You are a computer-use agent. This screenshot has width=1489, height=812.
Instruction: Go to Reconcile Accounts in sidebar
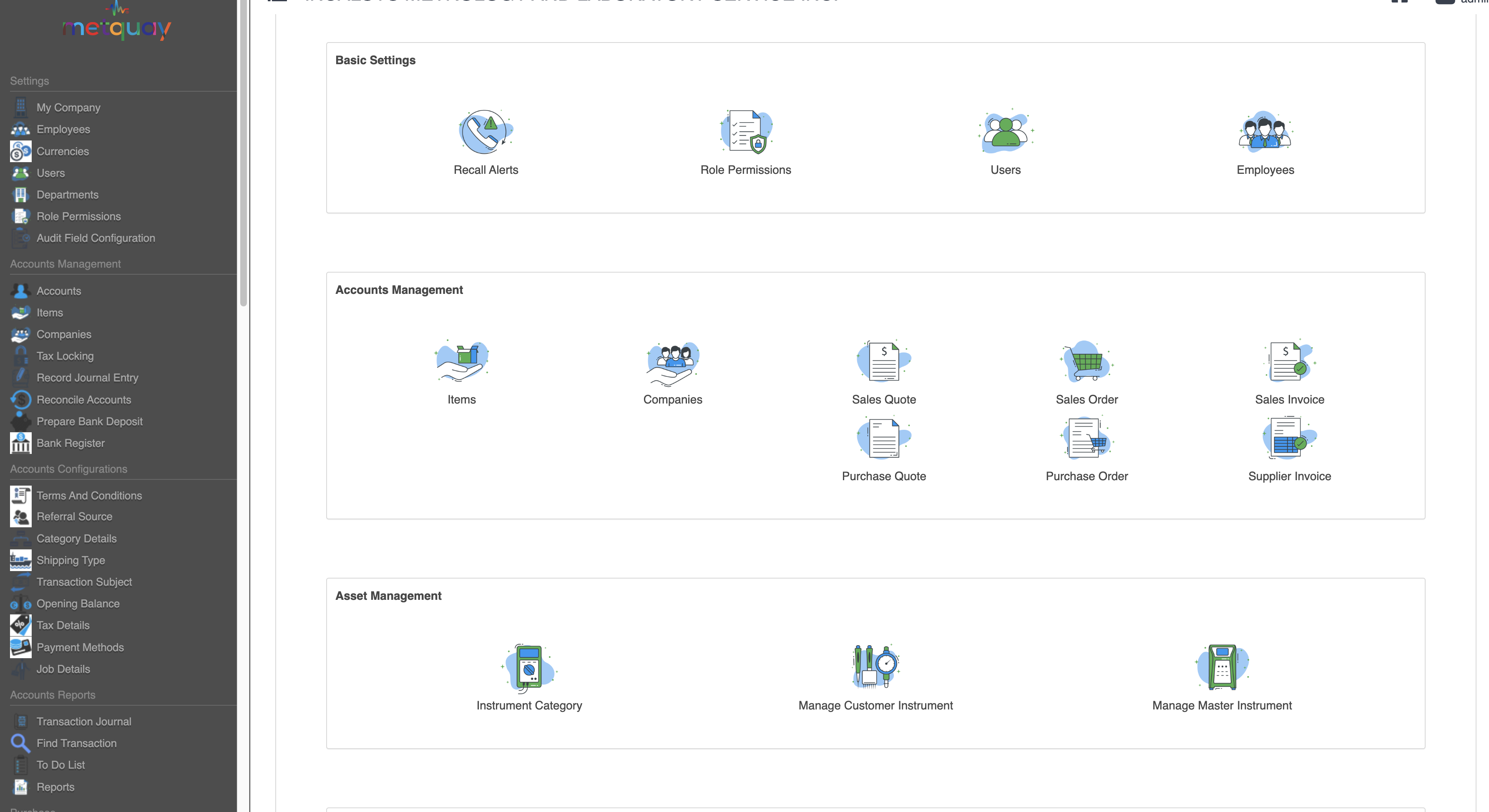(x=83, y=400)
